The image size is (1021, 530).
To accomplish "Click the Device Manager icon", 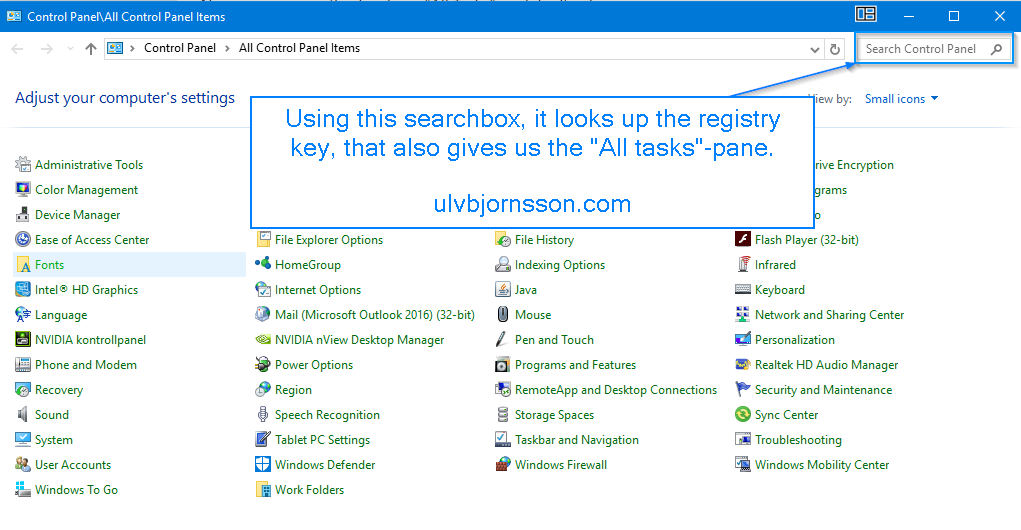I will pyautogui.click(x=23, y=215).
